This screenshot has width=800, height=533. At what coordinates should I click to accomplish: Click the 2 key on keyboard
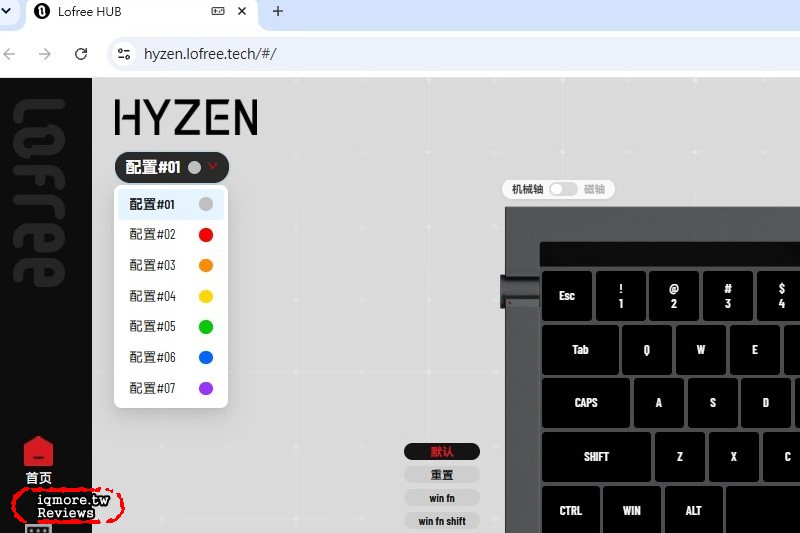pos(674,296)
